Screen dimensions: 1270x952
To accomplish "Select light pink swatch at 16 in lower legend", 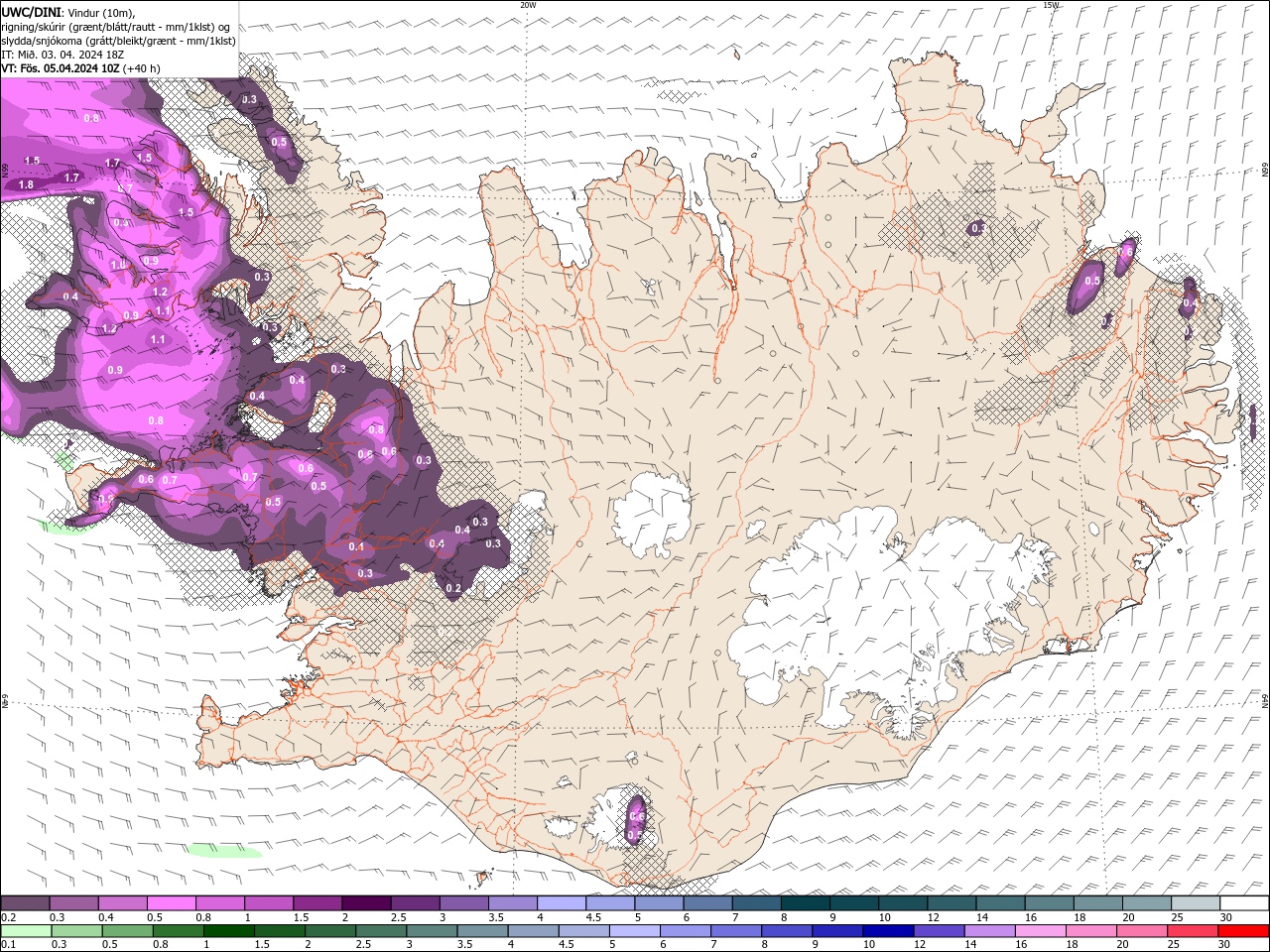I will (x=1040, y=930).
